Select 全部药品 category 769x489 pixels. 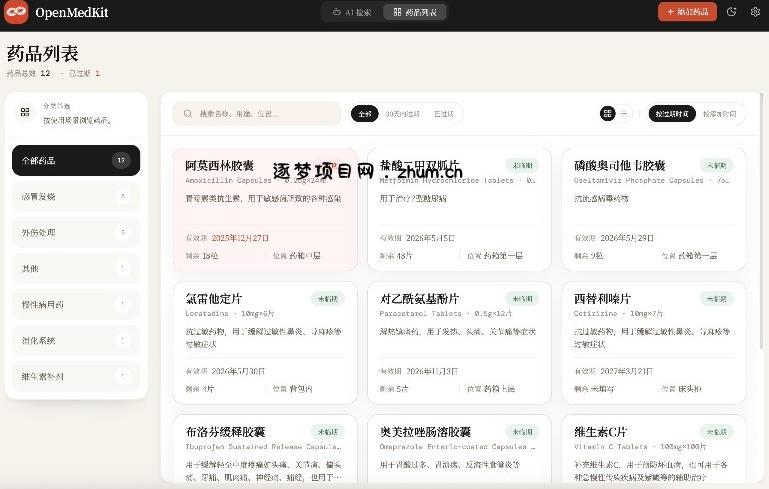pos(76,160)
